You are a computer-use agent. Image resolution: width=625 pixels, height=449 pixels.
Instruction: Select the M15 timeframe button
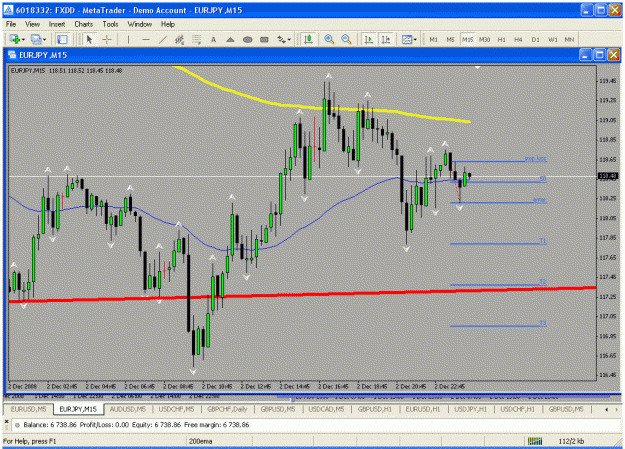[x=467, y=39]
